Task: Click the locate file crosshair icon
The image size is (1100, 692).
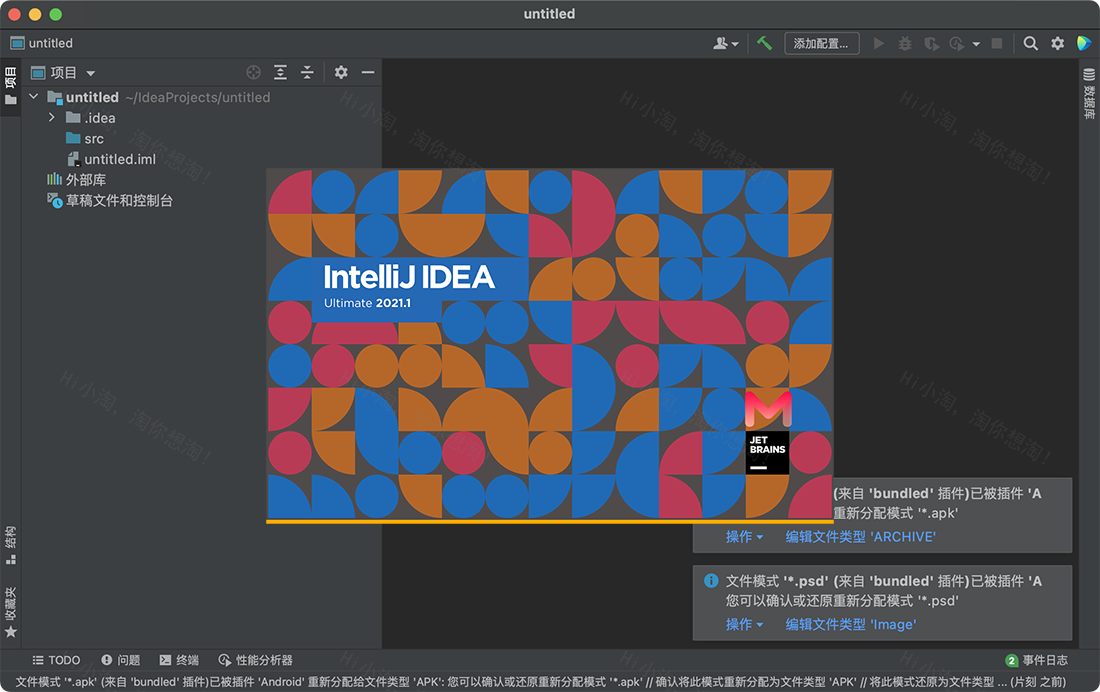Action: (x=254, y=72)
